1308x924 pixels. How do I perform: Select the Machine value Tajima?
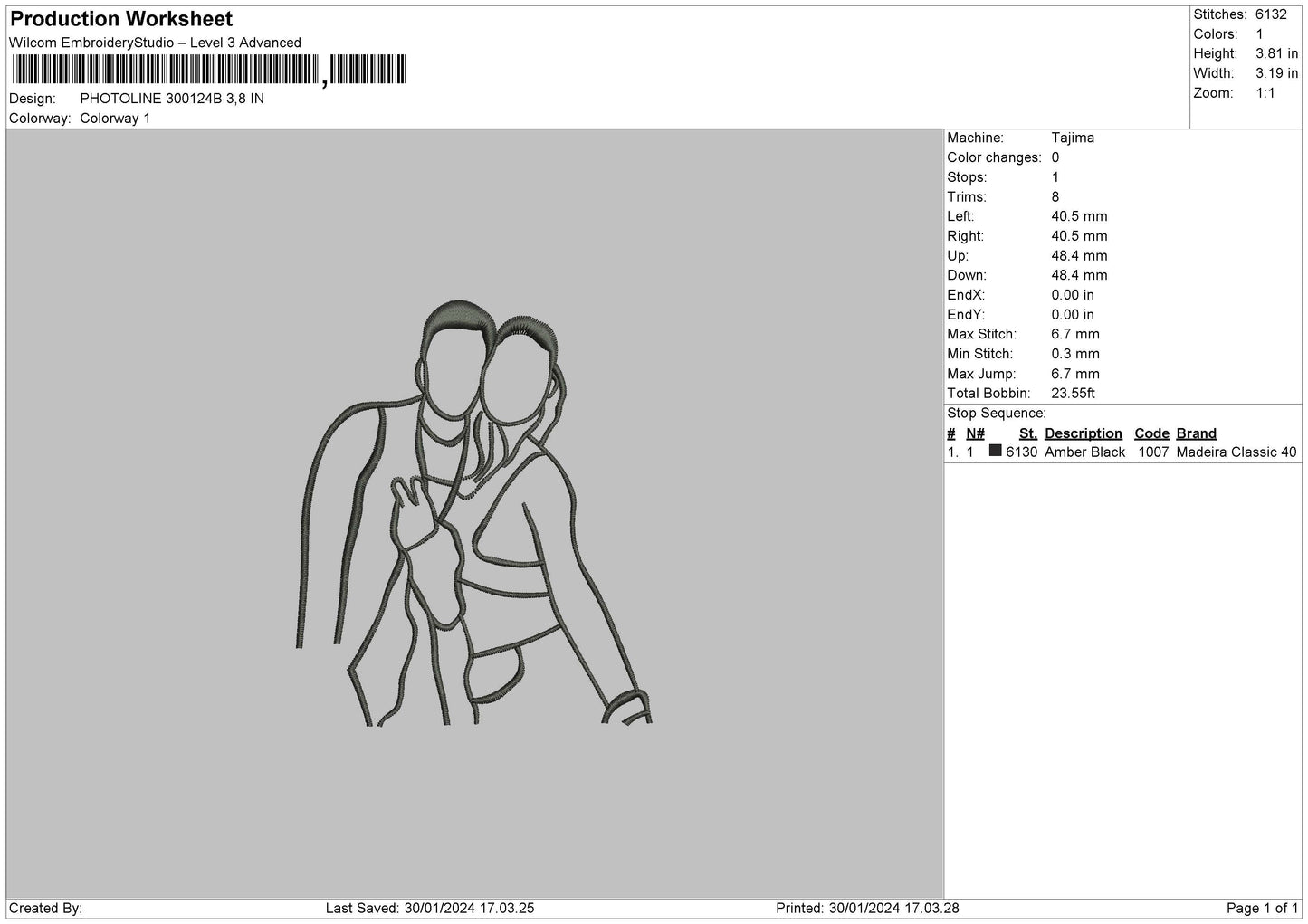click(x=1073, y=138)
